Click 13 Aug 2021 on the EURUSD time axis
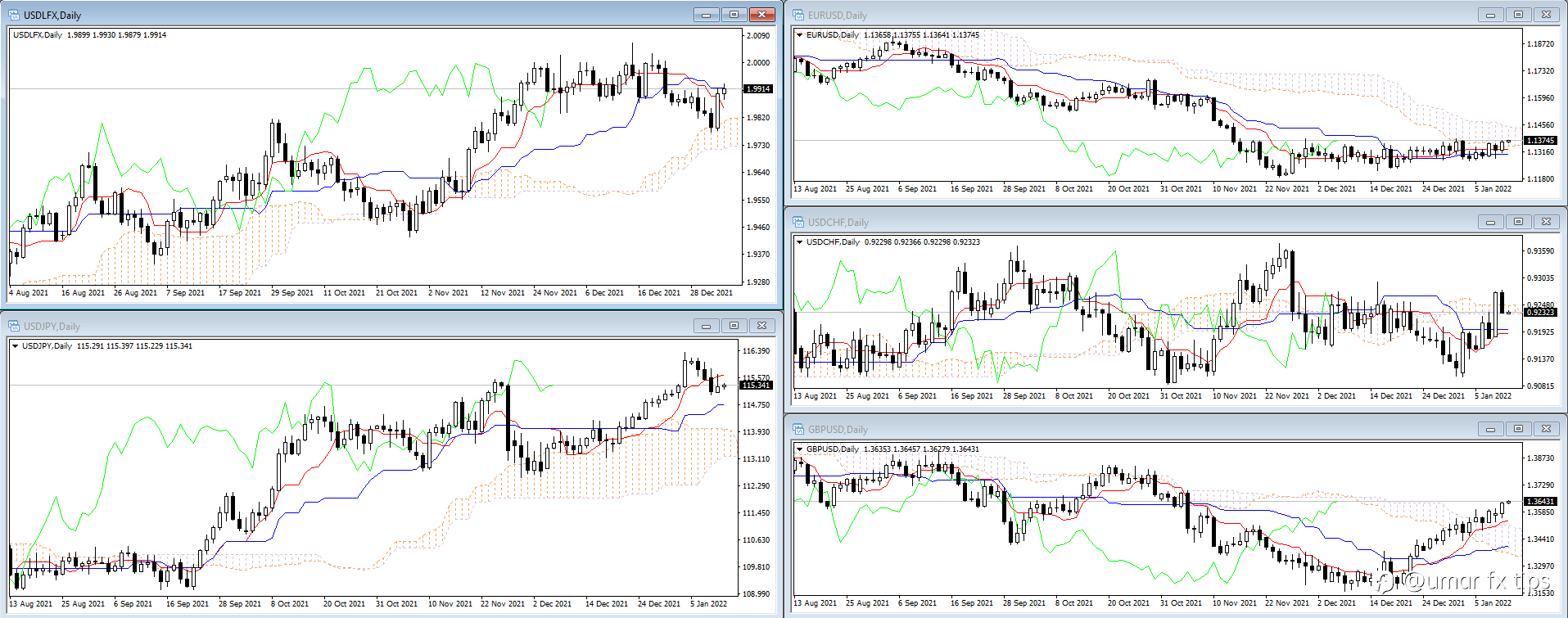Viewport: 1568px width, 618px height. point(816,189)
